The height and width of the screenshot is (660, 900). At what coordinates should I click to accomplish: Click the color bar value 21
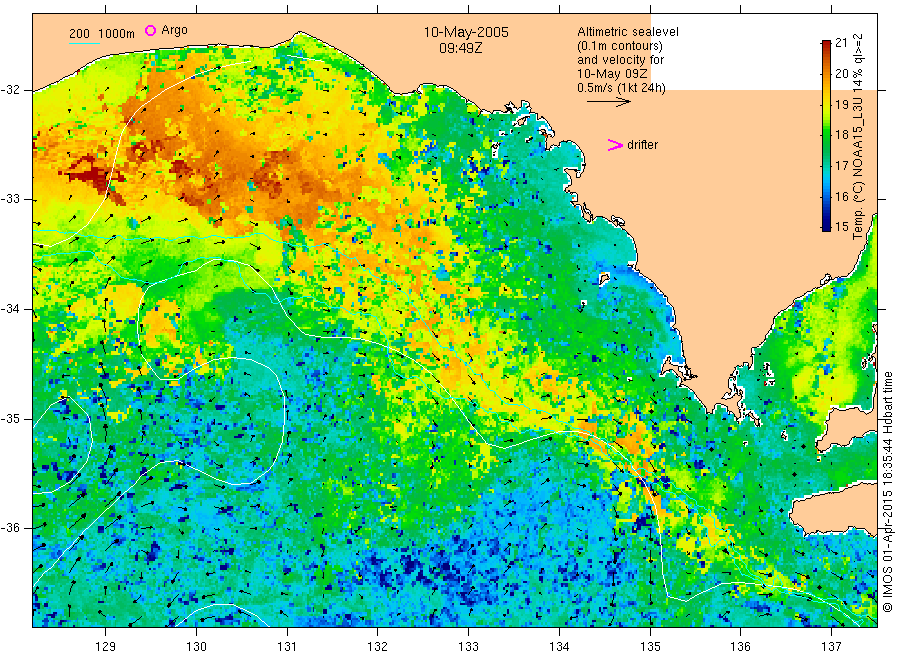point(841,42)
